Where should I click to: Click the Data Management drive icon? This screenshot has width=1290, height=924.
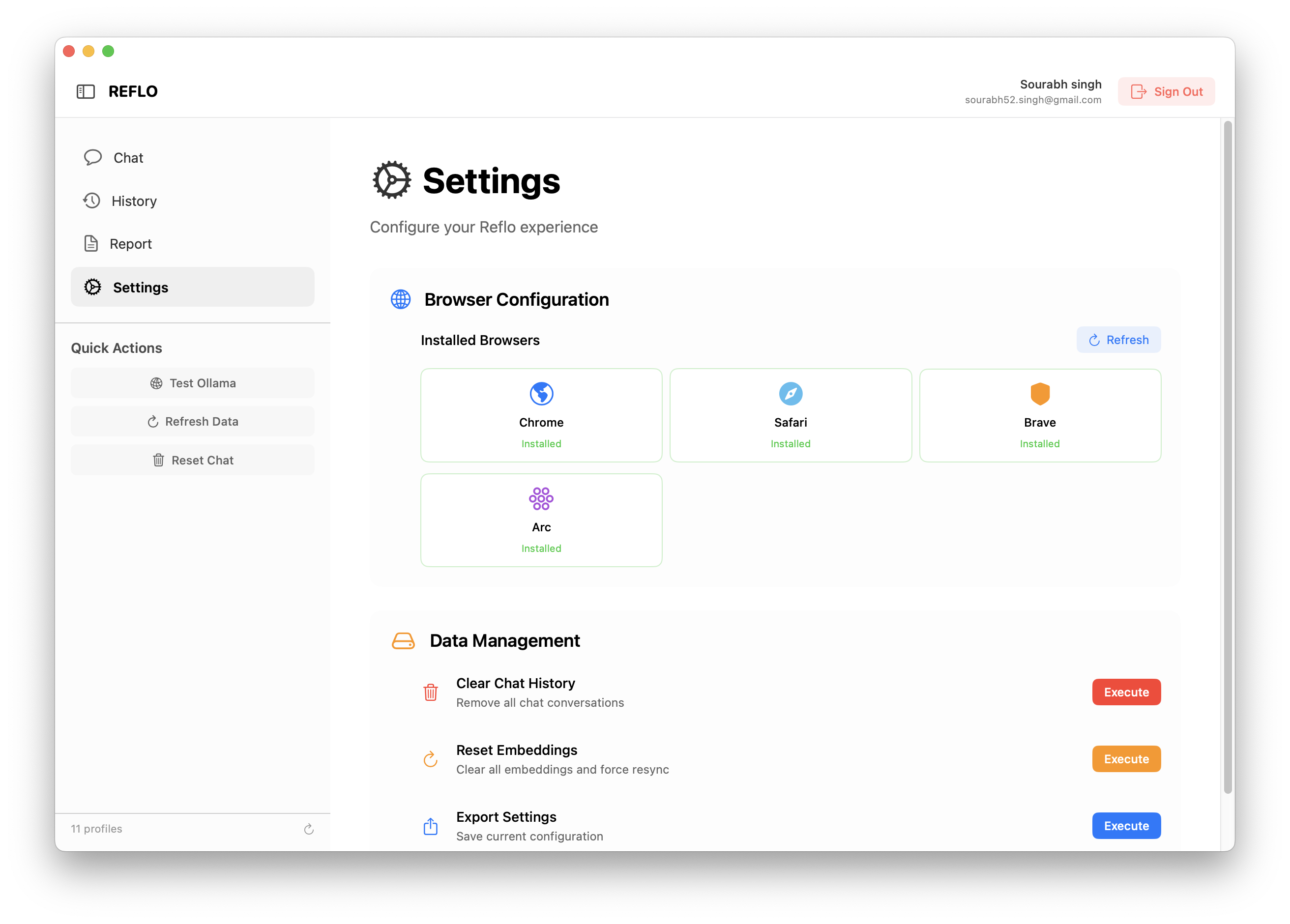[403, 641]
